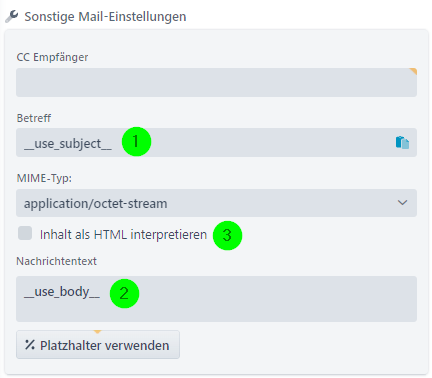
Task: Click green marker number 1
Action: click(x=136, y=141)
